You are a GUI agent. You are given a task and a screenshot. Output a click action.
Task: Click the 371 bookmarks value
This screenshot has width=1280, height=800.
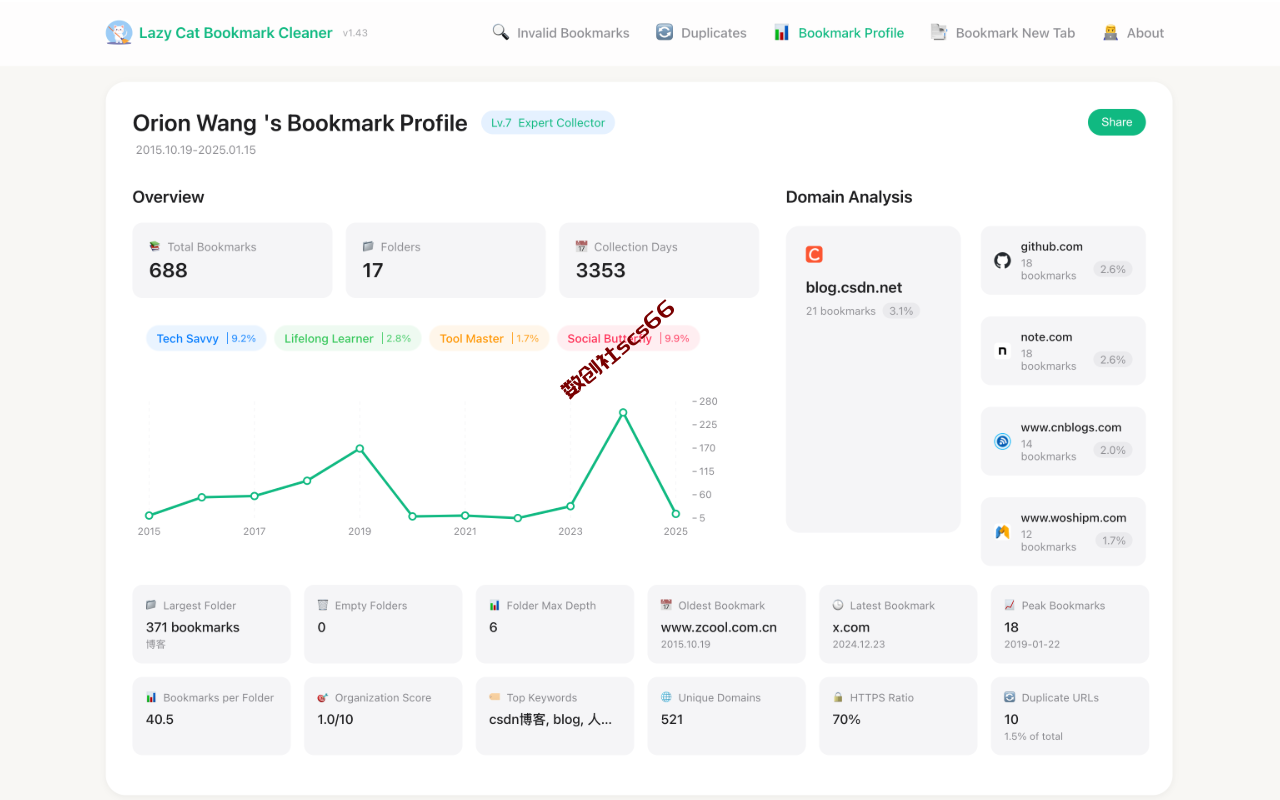coord(193,627)
